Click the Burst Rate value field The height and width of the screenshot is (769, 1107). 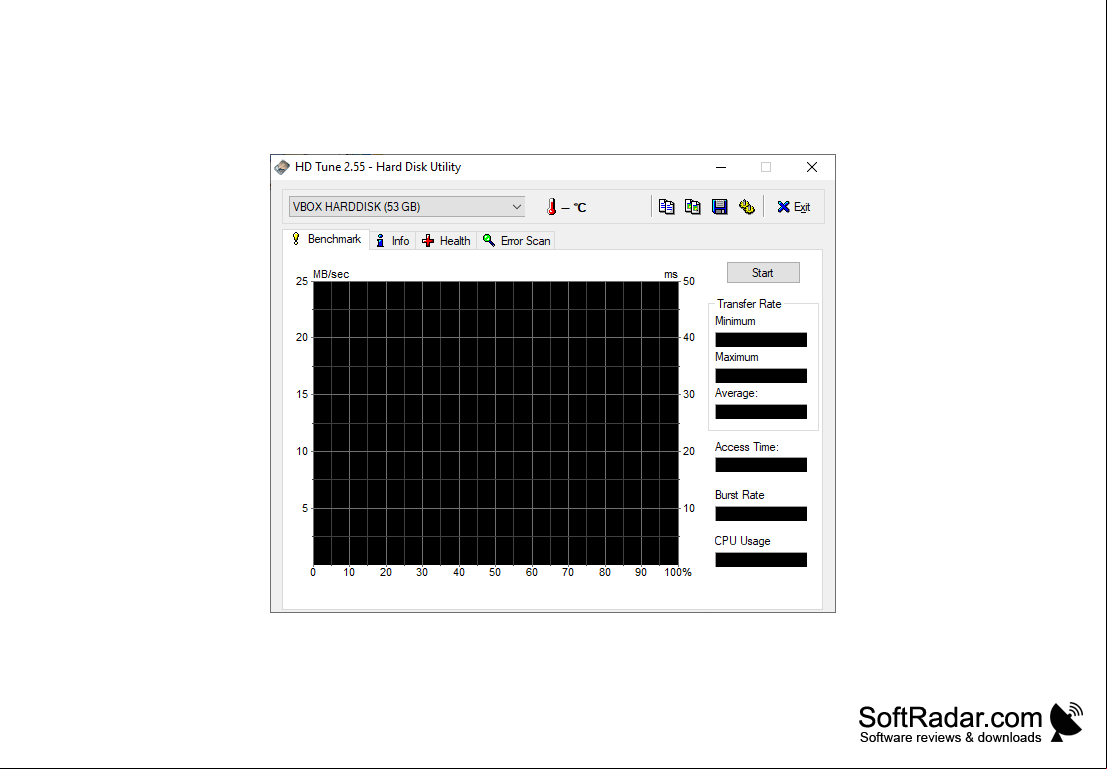(x=761, y=513)
